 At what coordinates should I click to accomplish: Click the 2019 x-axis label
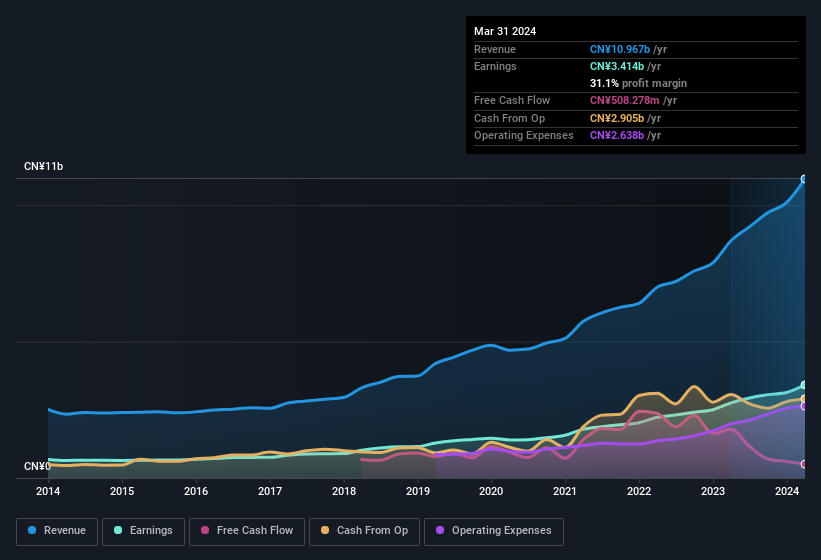click(417, 491)
